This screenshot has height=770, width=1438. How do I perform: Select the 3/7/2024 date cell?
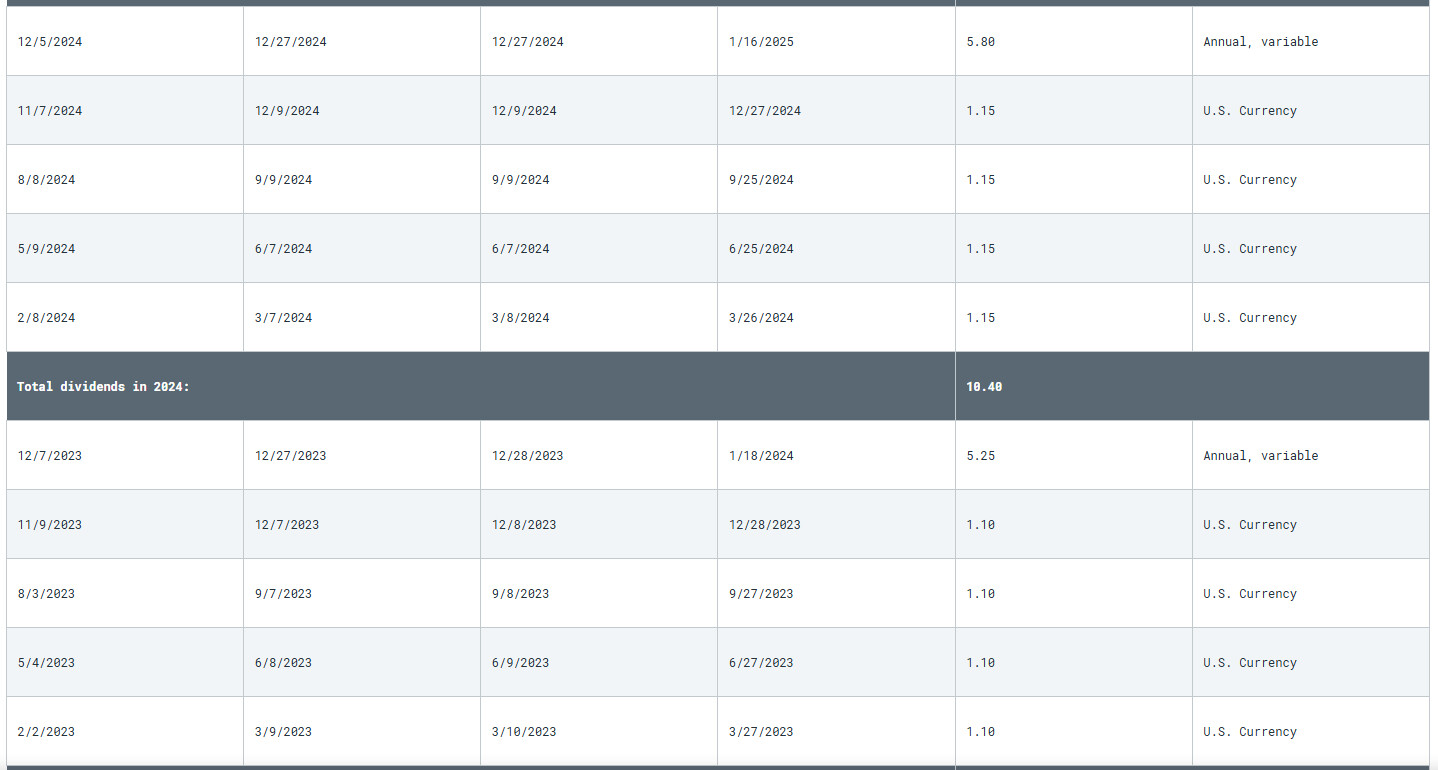click(x=283, y=318)
